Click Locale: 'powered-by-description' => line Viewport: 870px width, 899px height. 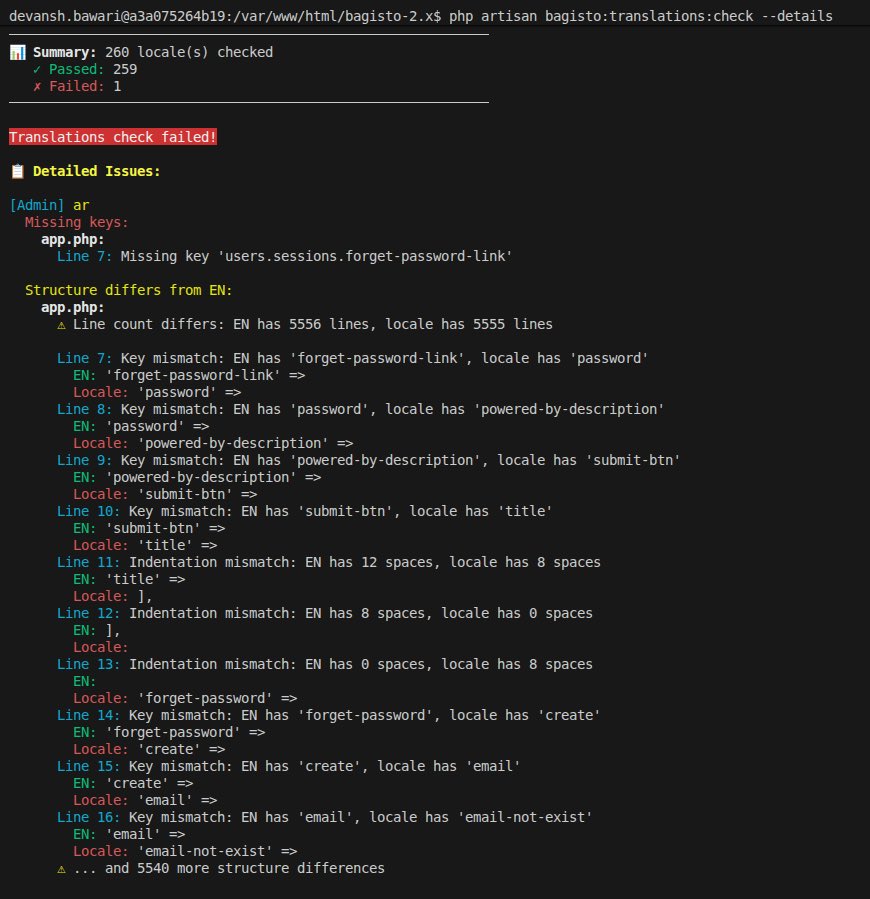click(x=213, y=444)
